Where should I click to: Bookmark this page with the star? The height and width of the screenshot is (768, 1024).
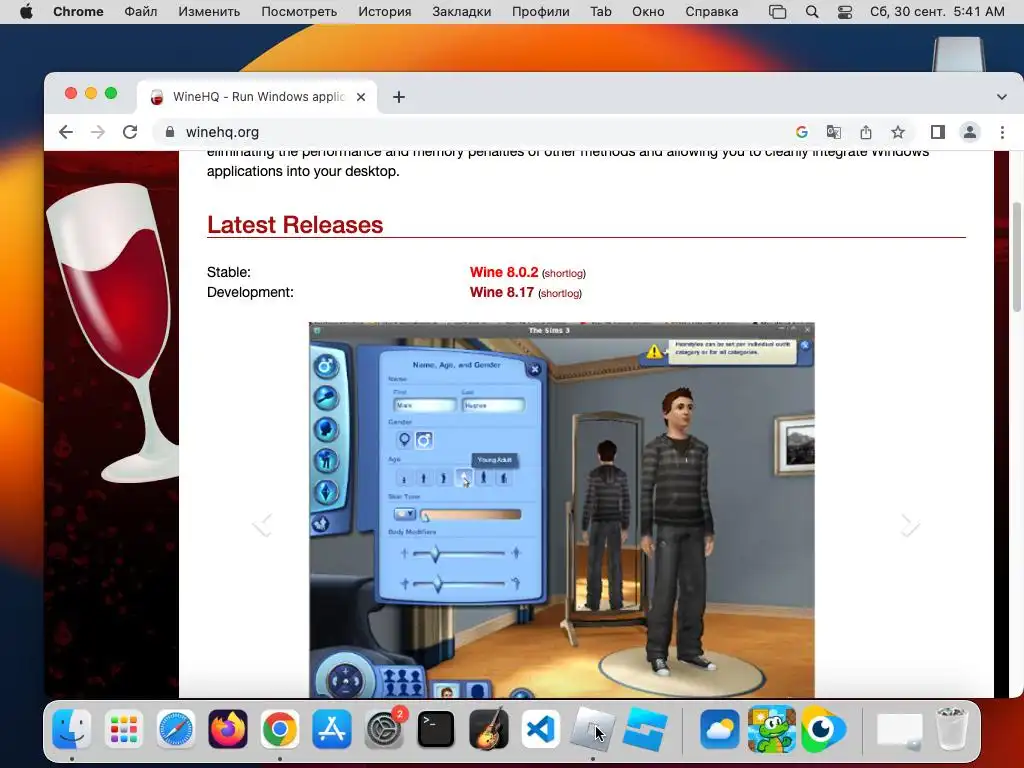(898, 132)
